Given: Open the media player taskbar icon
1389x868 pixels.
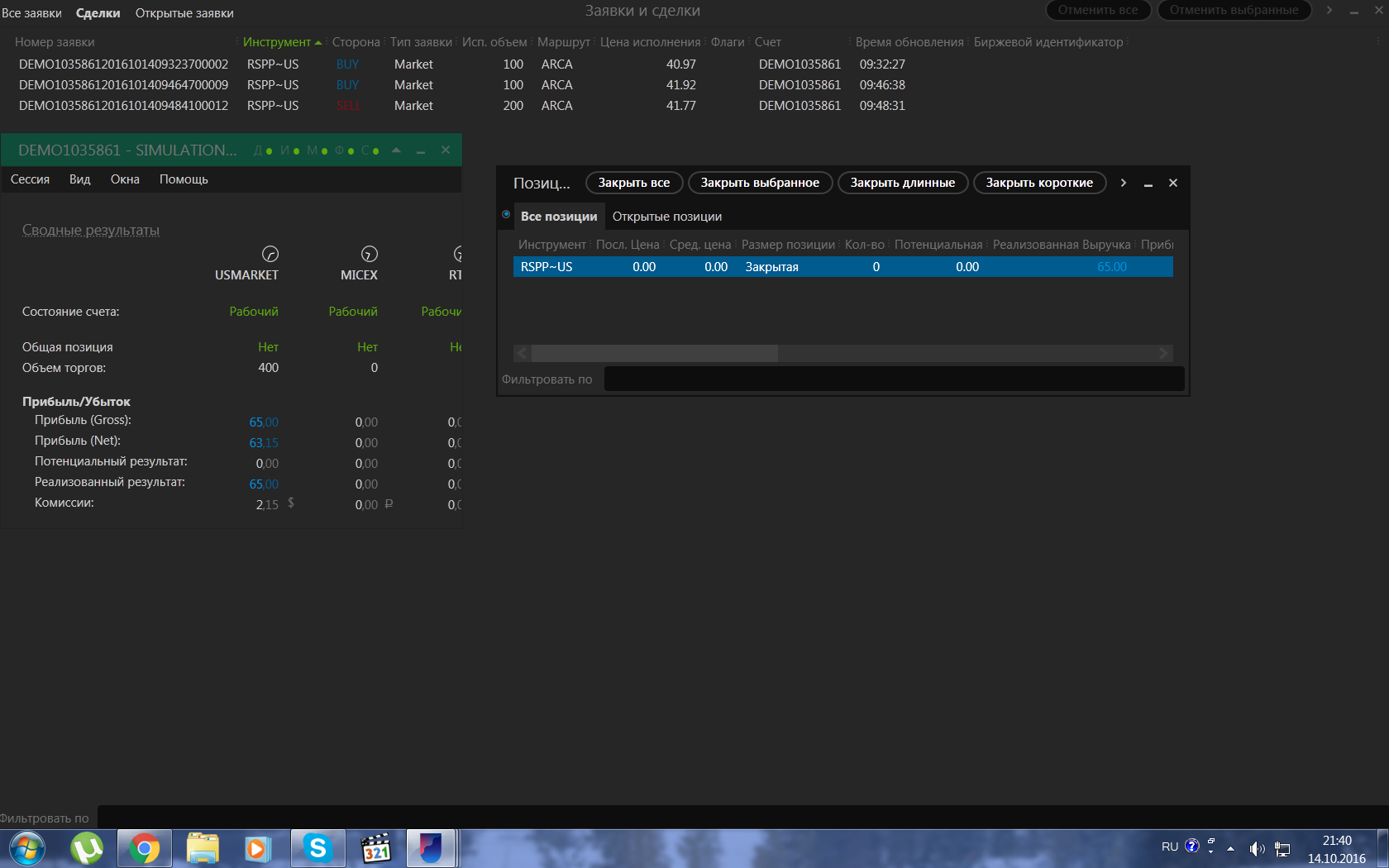Looking at the screenshot, I should pos(258,849).
